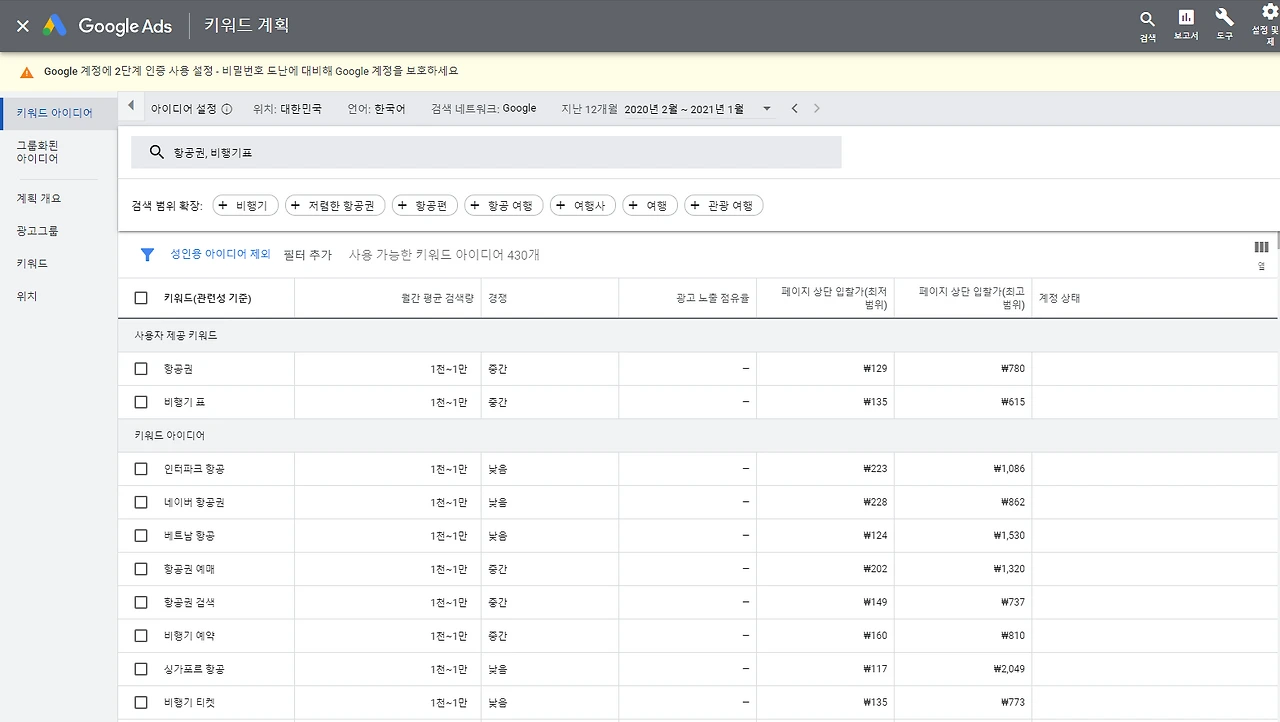Screen dimensions: 1280x722
Task: Click the ₩2,049 bid value for 싱가포르 항공
Action: click(1009, 669)
